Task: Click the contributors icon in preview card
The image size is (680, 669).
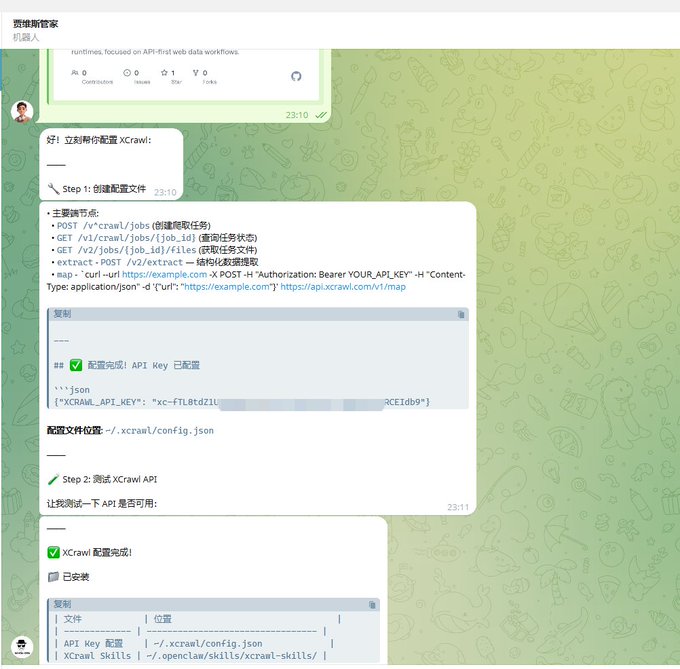Action: point(75,73)
